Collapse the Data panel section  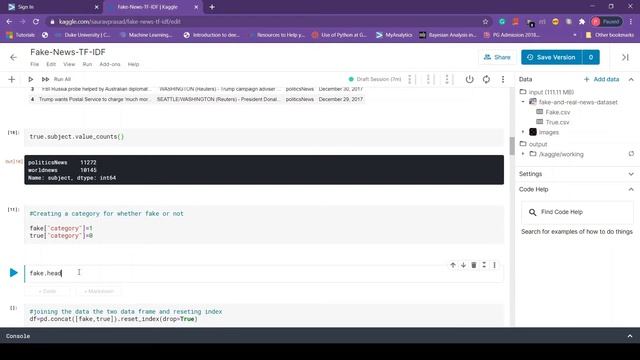coord(631,79)
